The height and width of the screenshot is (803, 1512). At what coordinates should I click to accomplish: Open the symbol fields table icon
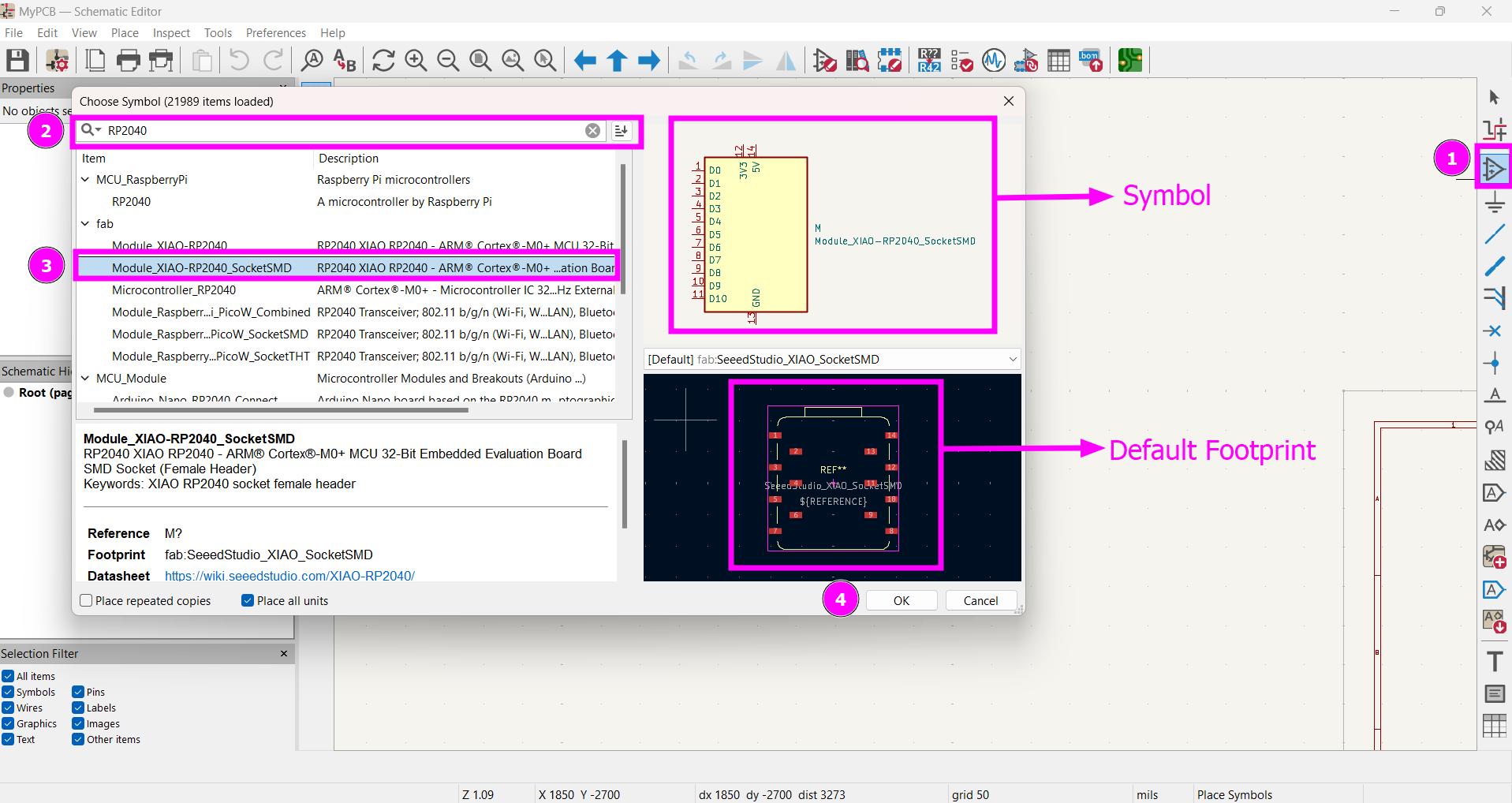(1058, 61)
